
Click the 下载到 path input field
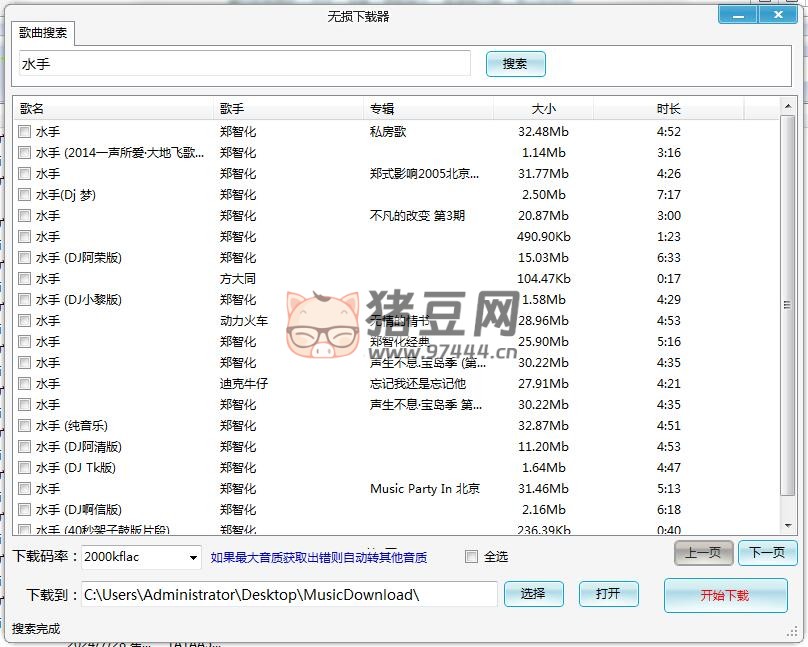pos(288,595)
